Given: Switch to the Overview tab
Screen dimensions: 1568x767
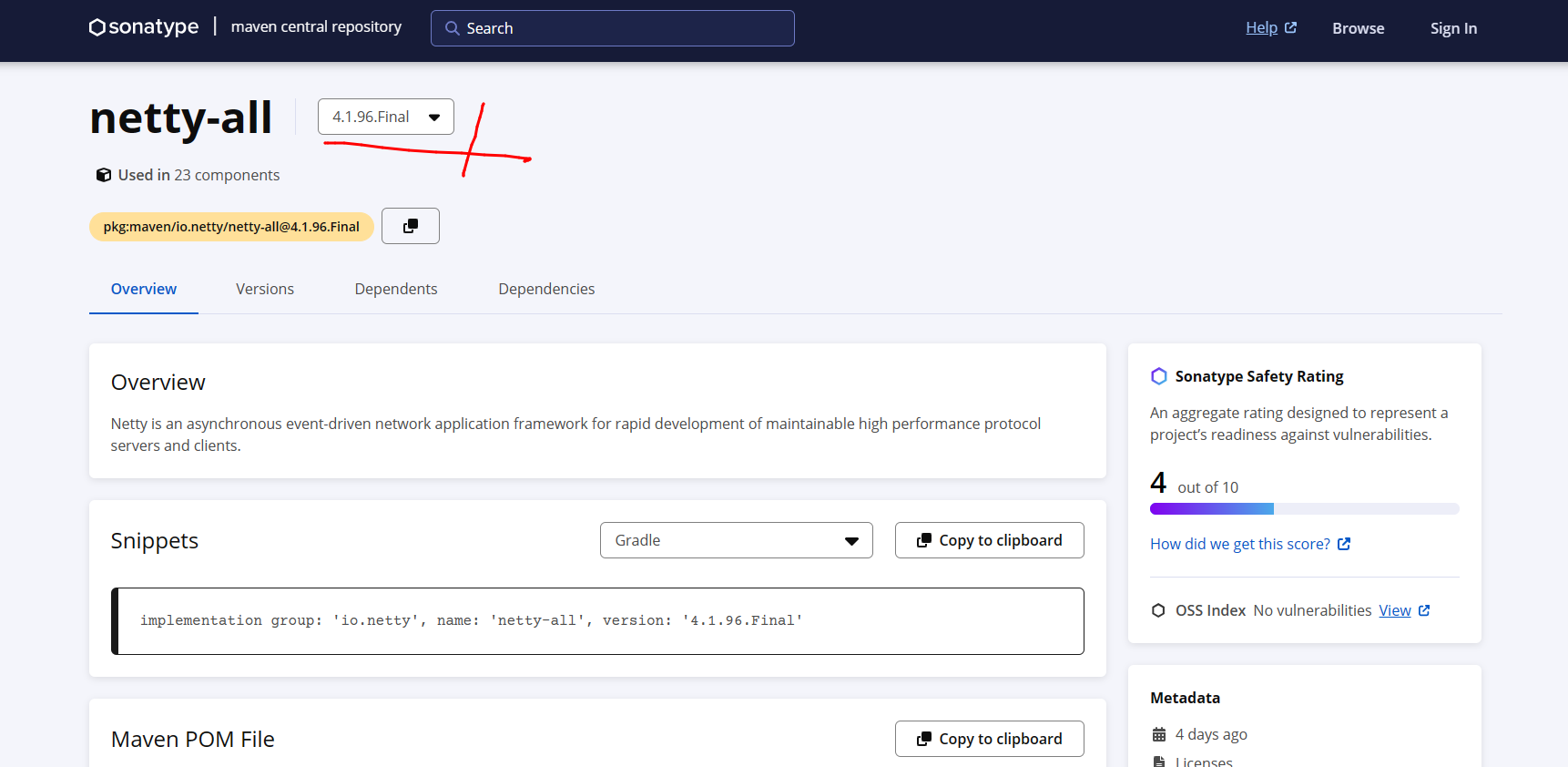Looking at the screenshot, I should click(x=144, y=289).
